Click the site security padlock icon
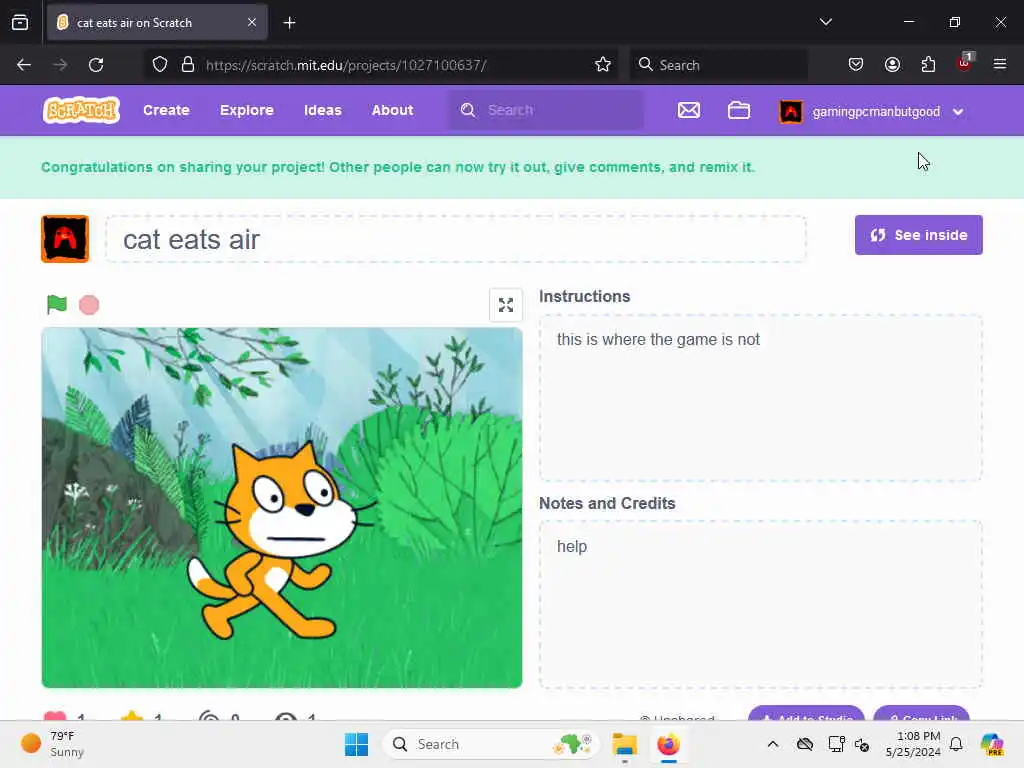Viewport: 1024px width, 768px height. point(188,65)
